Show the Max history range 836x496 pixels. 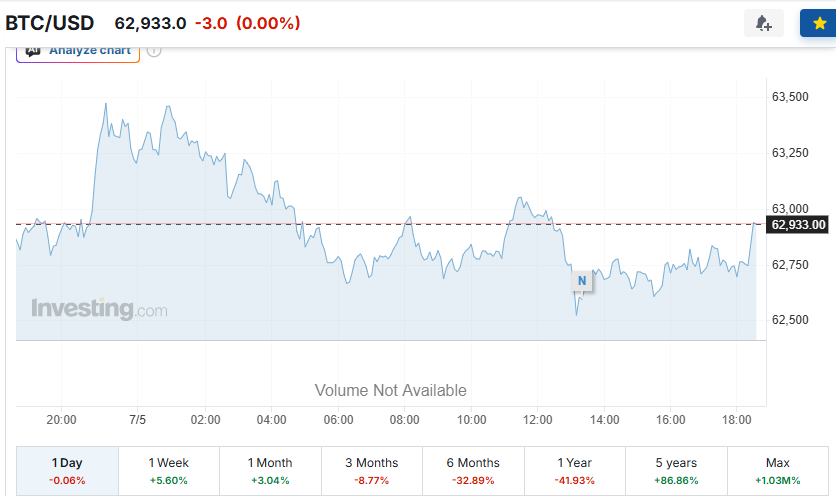click(777, 471)
